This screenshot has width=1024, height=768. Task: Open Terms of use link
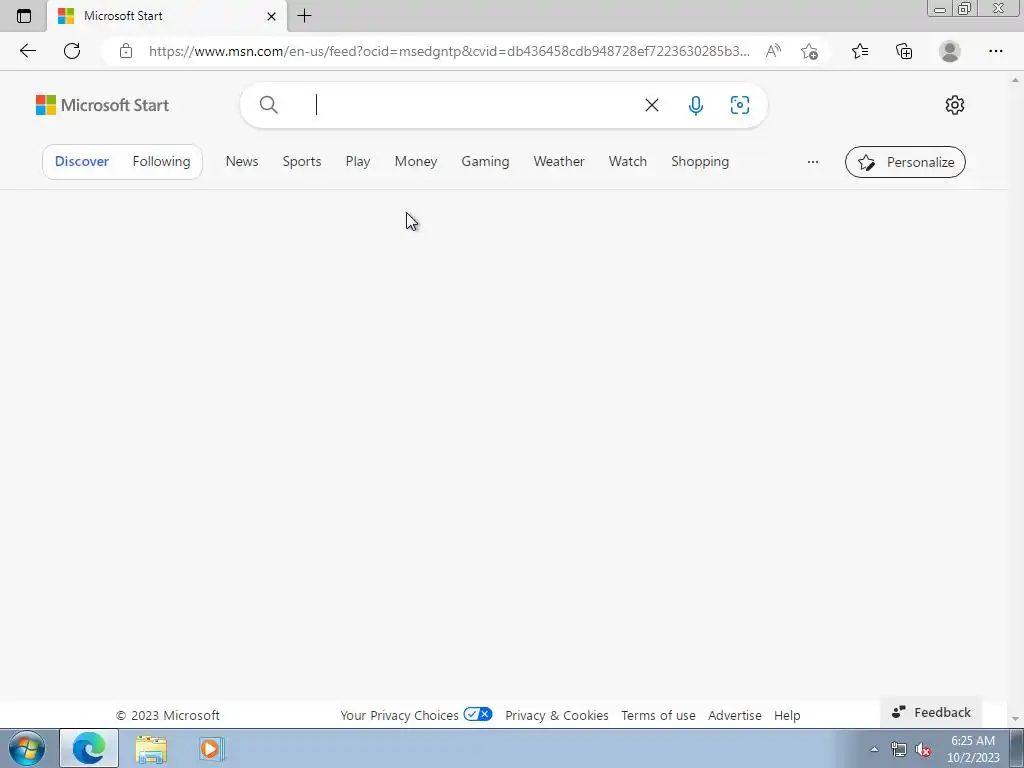point(658,715)
